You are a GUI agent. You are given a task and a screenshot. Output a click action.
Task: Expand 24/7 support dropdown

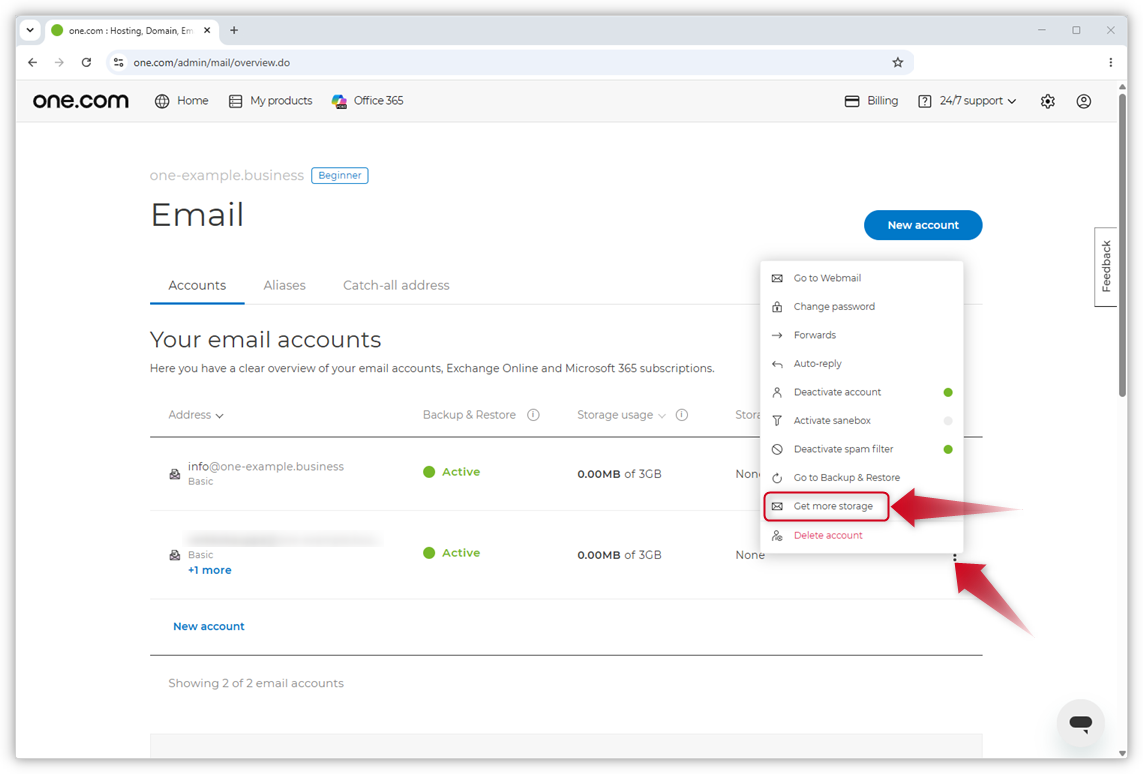[1012, 101]
